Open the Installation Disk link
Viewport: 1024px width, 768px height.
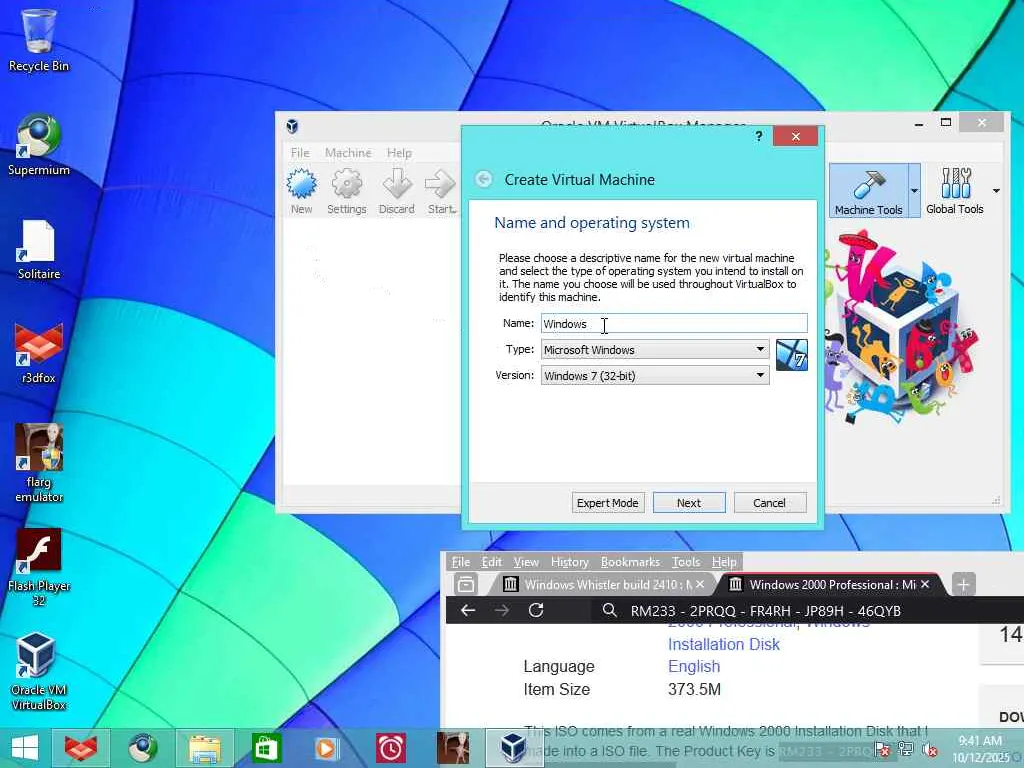[x=724, y=644]
